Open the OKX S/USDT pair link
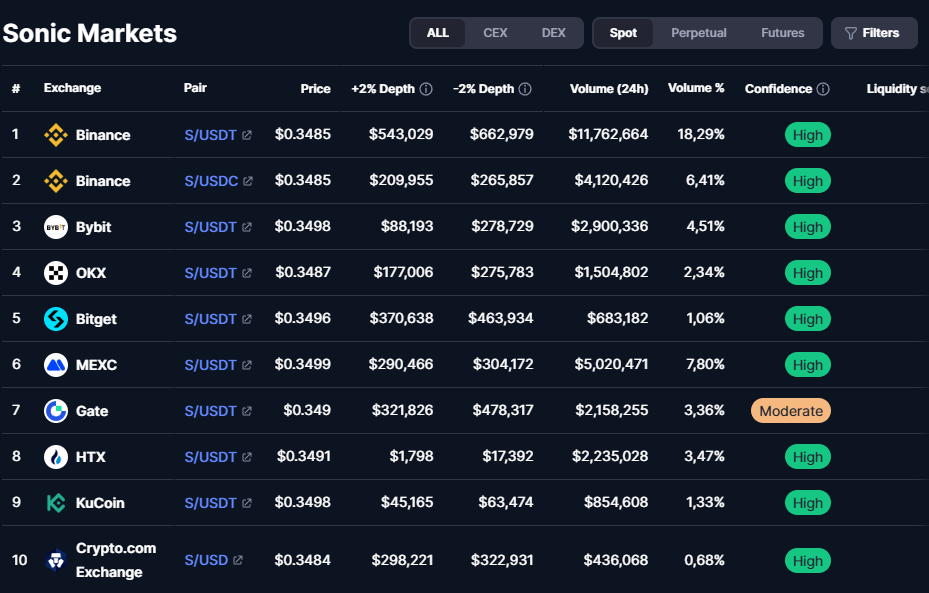This screenshot has height=593, width=929. pos(210,273)
